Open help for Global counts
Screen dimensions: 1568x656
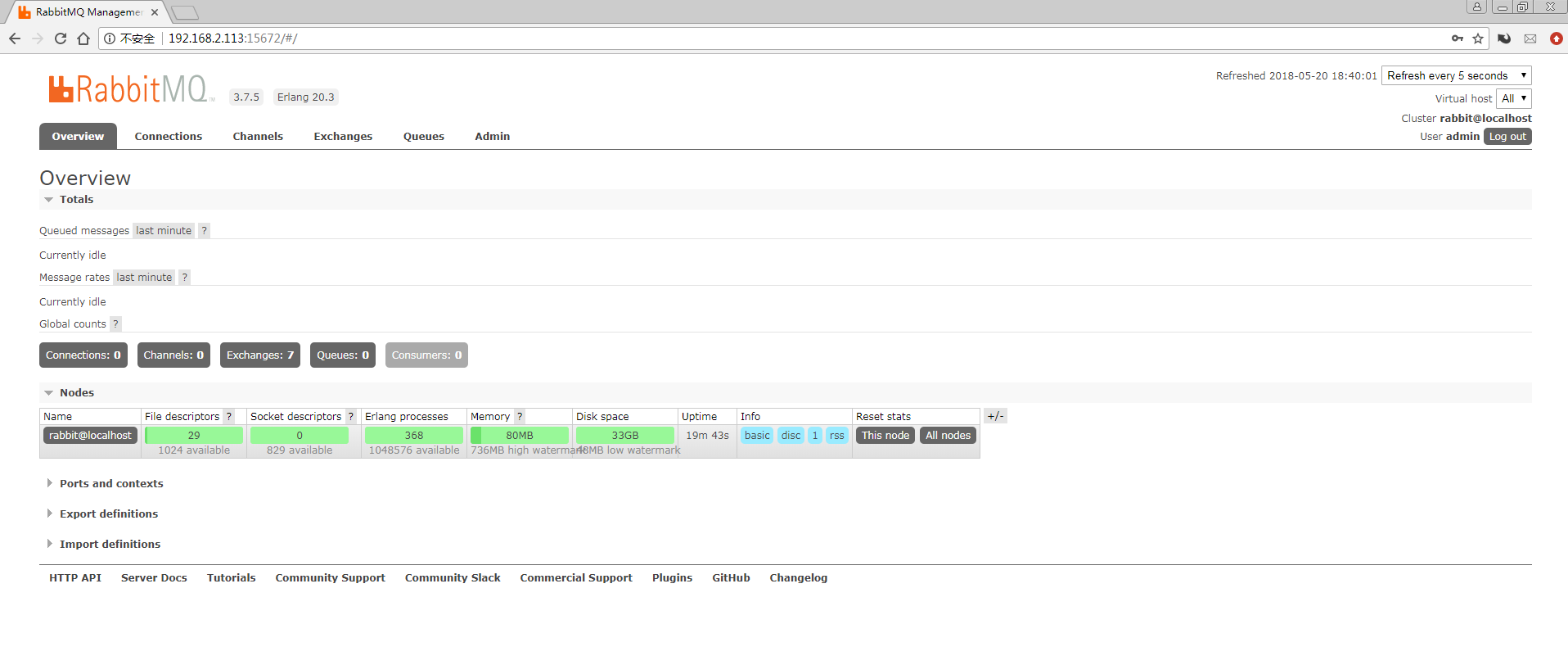[116, 324]
